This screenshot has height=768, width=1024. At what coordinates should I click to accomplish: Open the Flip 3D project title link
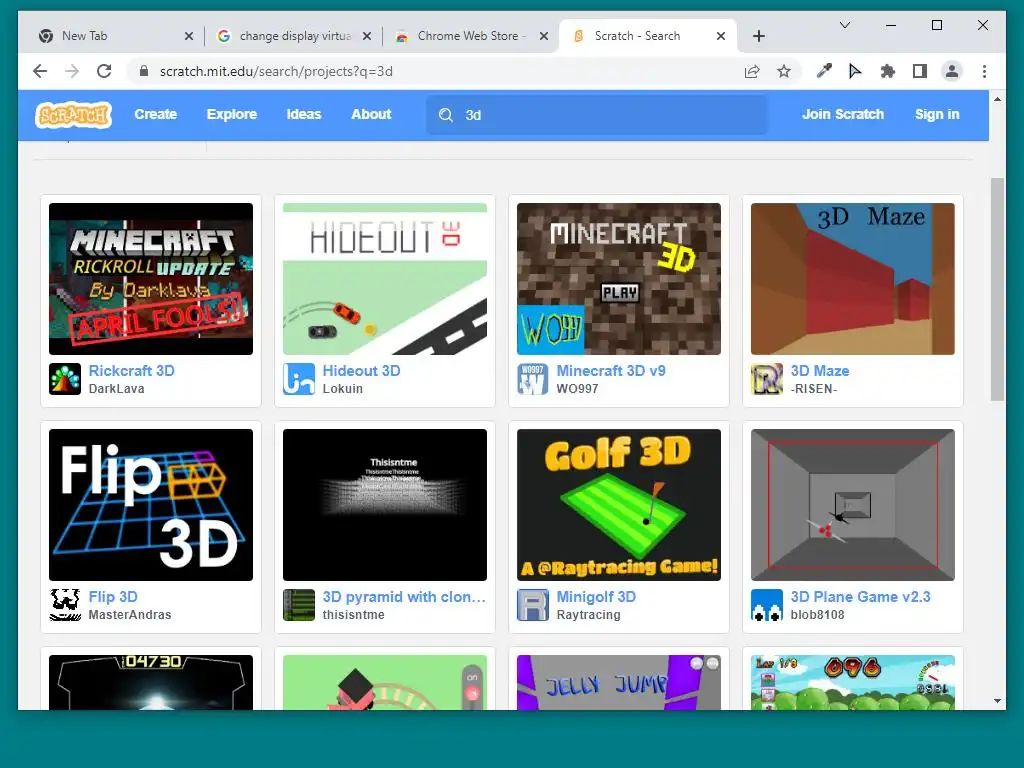tap(113, 597)
